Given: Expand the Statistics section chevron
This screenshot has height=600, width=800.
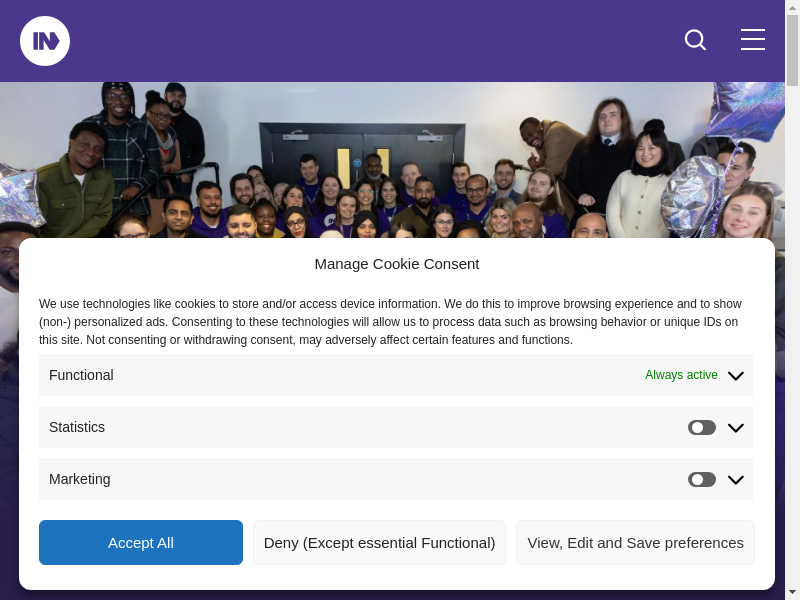Looking at the screenshot, I should (736, 428).
